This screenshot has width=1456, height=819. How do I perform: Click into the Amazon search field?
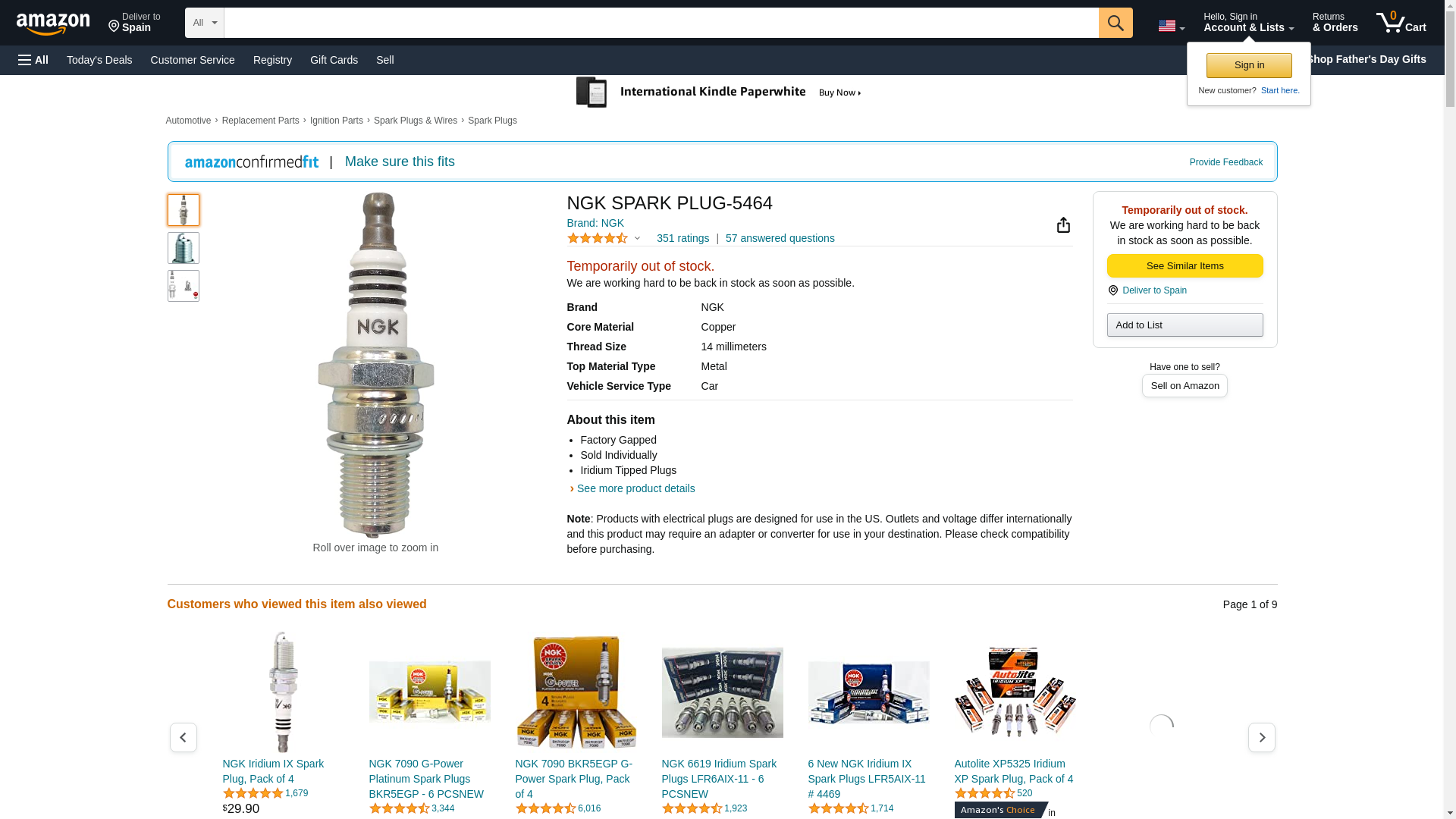tap(660, 23)
